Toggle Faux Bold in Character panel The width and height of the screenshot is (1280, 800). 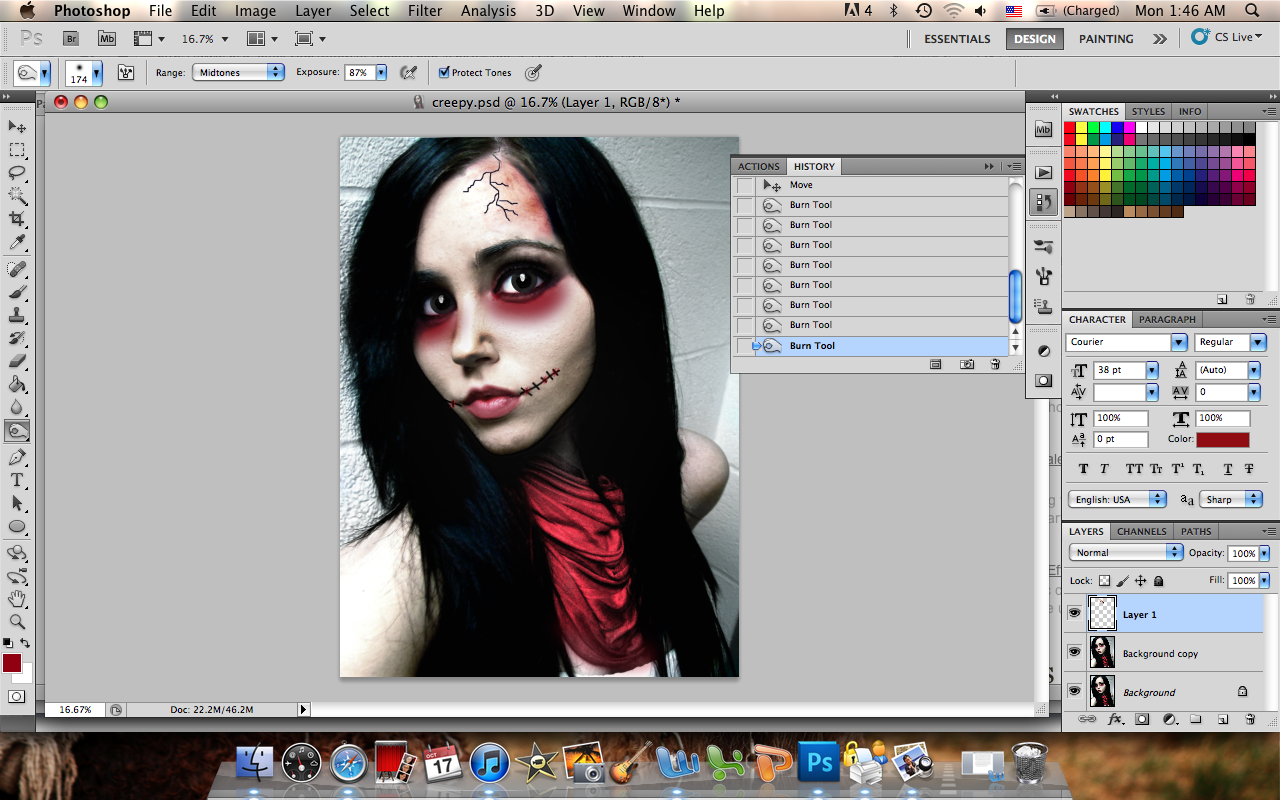[x=1083, y=469]
